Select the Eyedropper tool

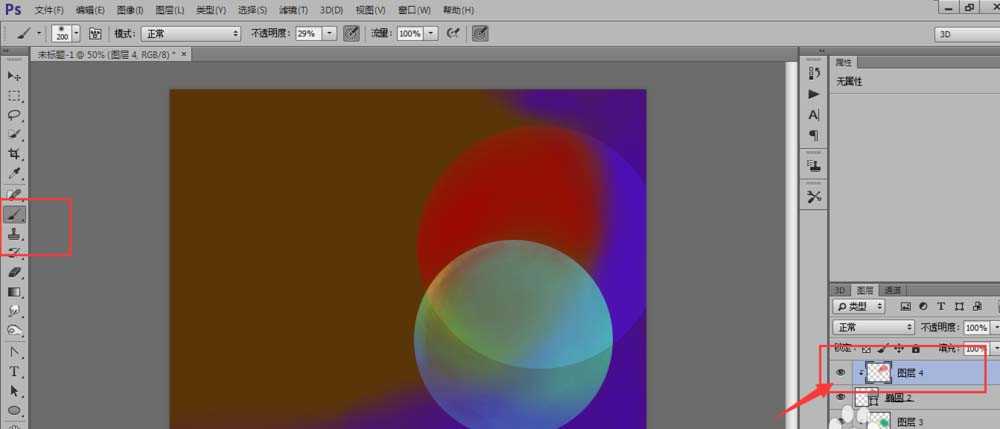click(x=15, y=174)
